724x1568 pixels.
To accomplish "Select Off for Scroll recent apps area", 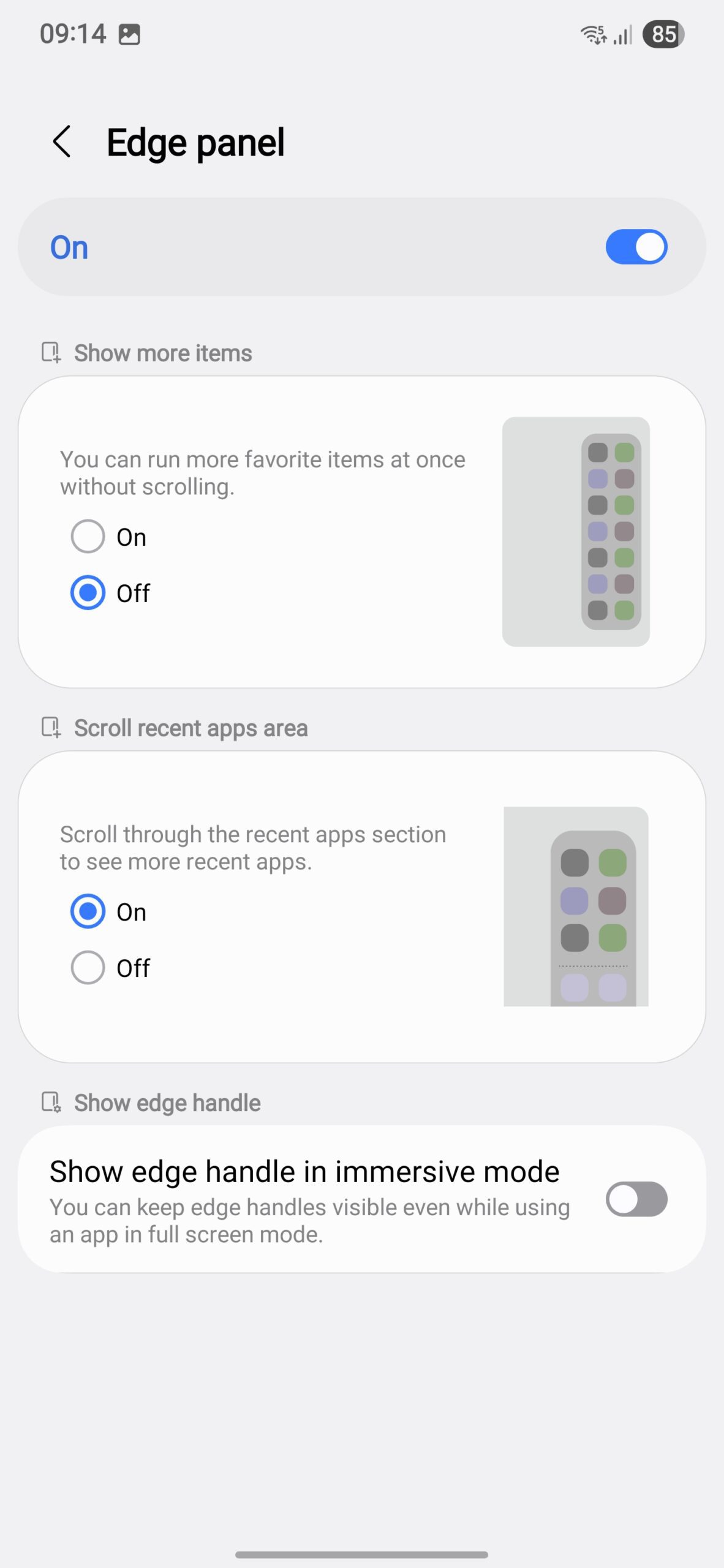I will point(88,967).
